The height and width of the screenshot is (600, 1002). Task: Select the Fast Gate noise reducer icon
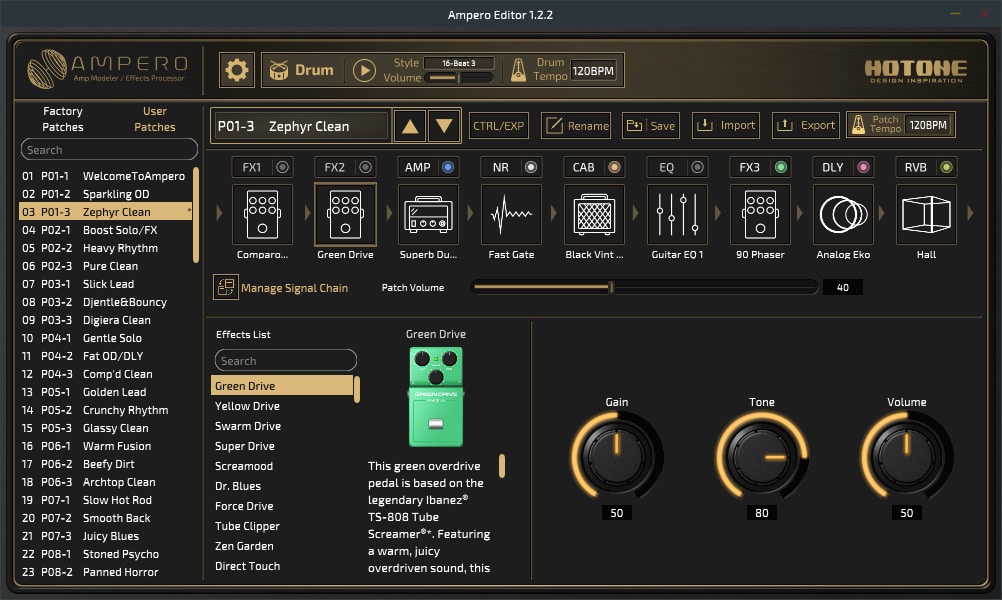coord(511,215)
